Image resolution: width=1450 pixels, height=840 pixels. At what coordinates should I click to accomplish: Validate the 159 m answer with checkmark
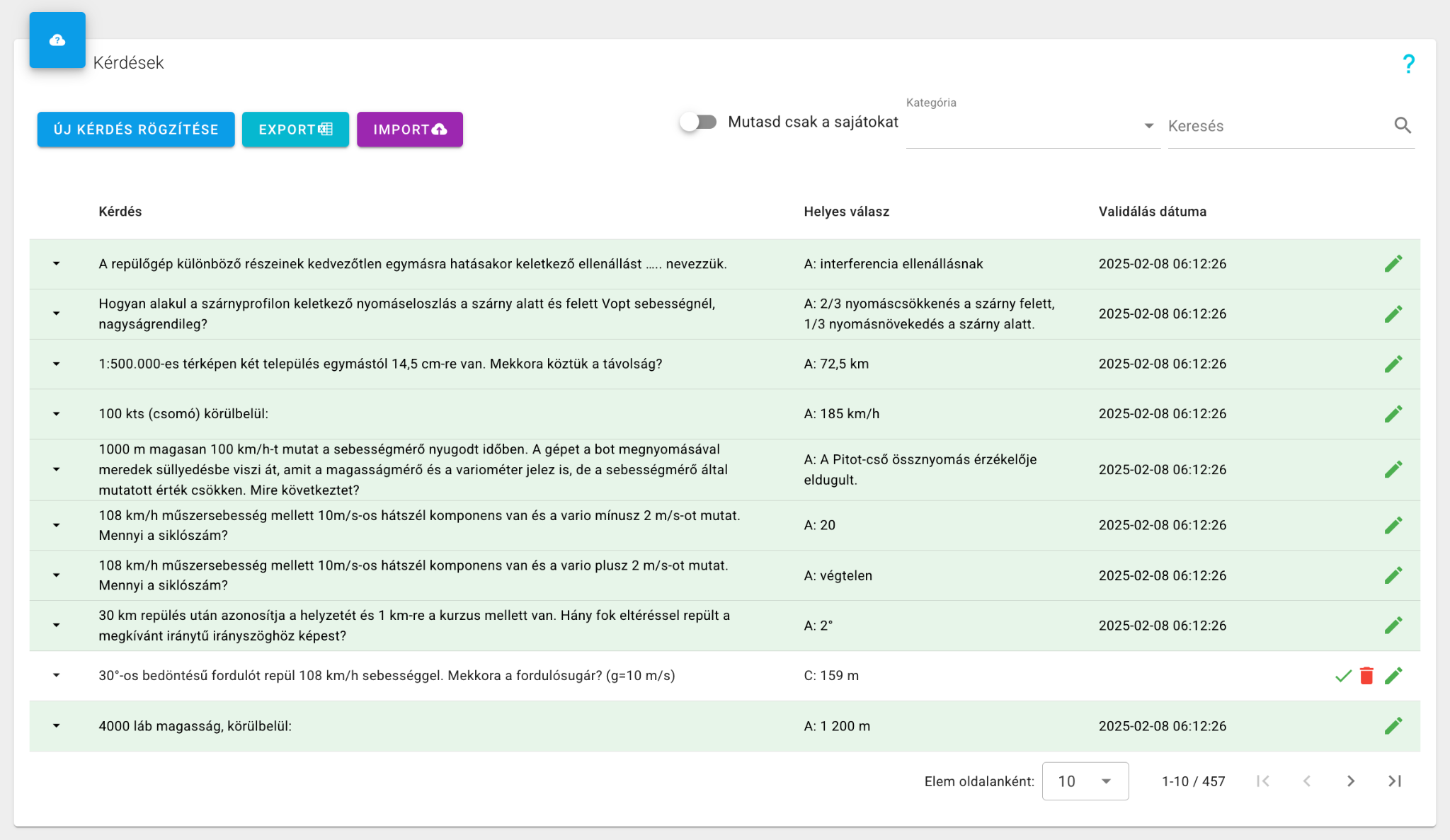coord(1342,676)
